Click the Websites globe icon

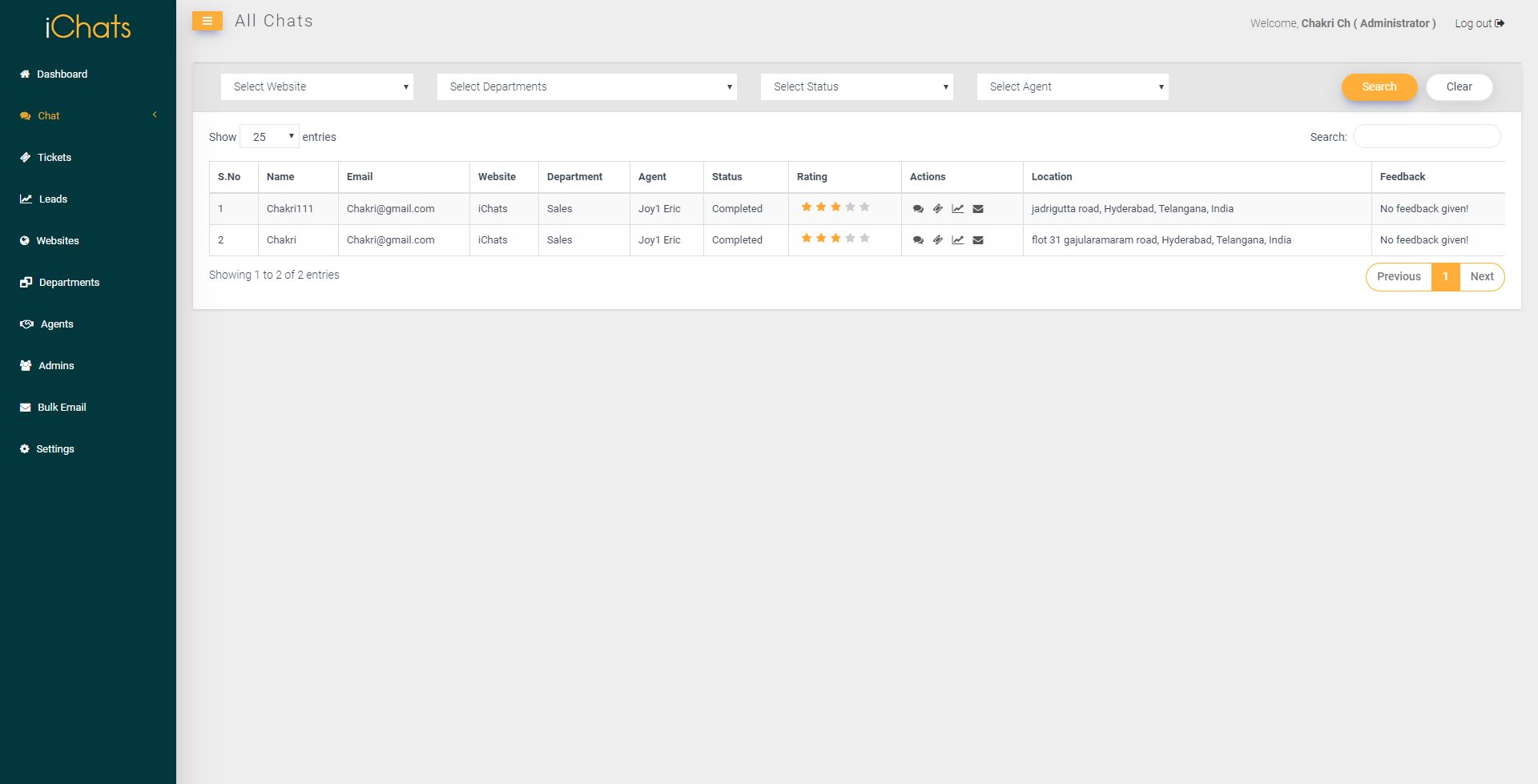25,240
